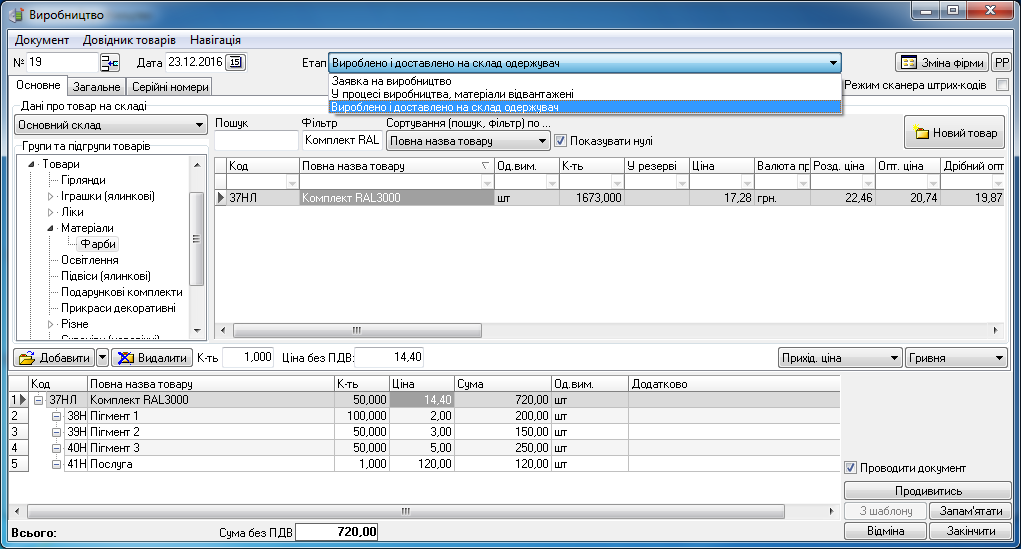1021x549 pixels.
Task: Toggle the Показувати нулі checkbox
Action: point(561,141)
